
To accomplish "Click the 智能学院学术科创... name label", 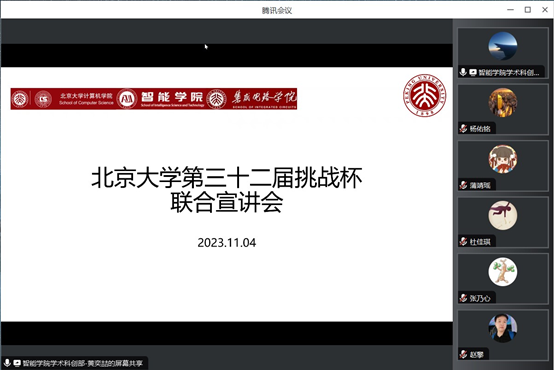I will coord(509,72).
